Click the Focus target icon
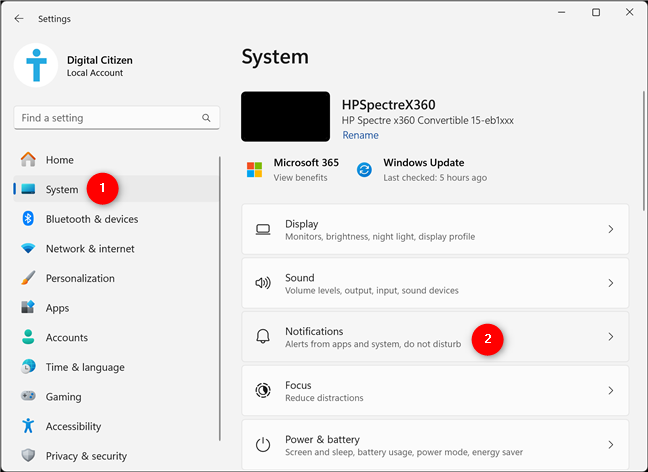The image size is (648, 472). (x=263, y=390)
